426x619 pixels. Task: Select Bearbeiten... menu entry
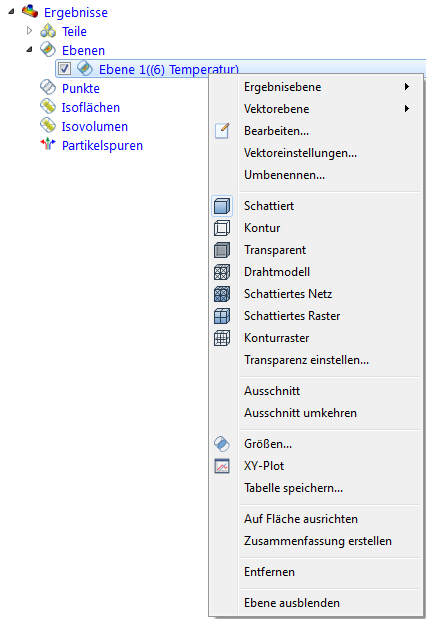(316, 131)
